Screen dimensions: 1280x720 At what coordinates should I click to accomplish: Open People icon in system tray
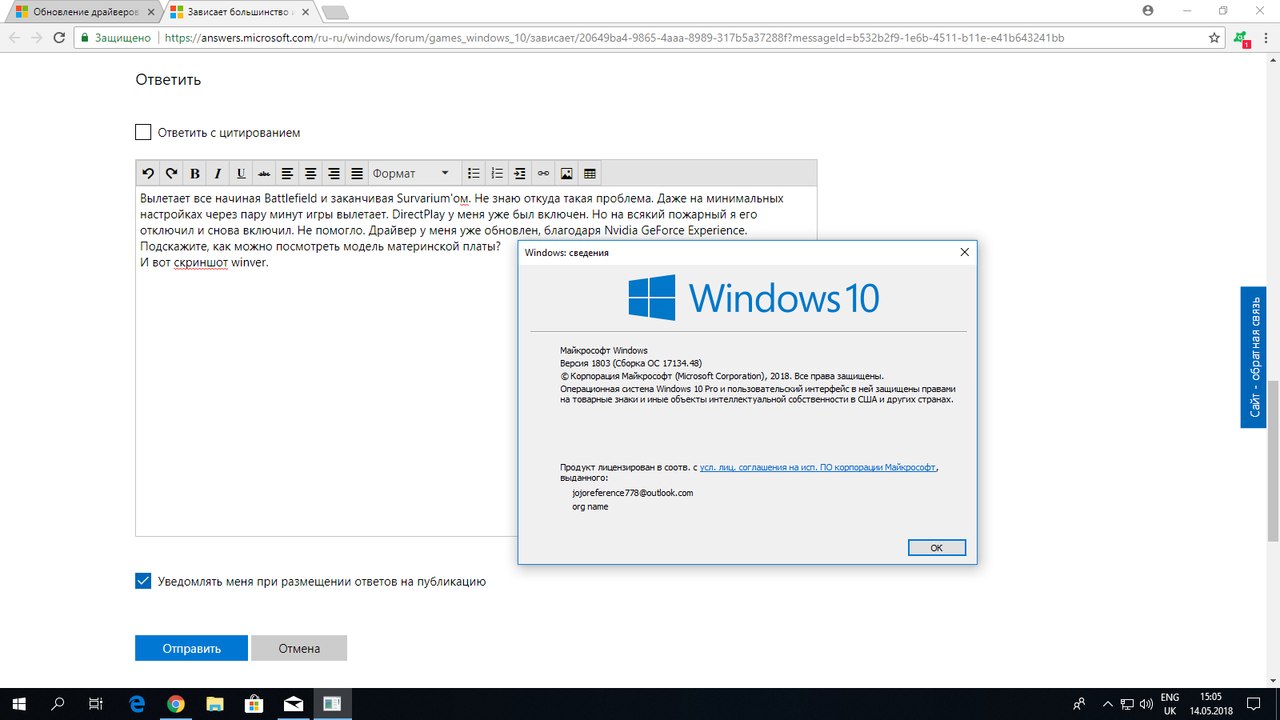(1079, 704)
